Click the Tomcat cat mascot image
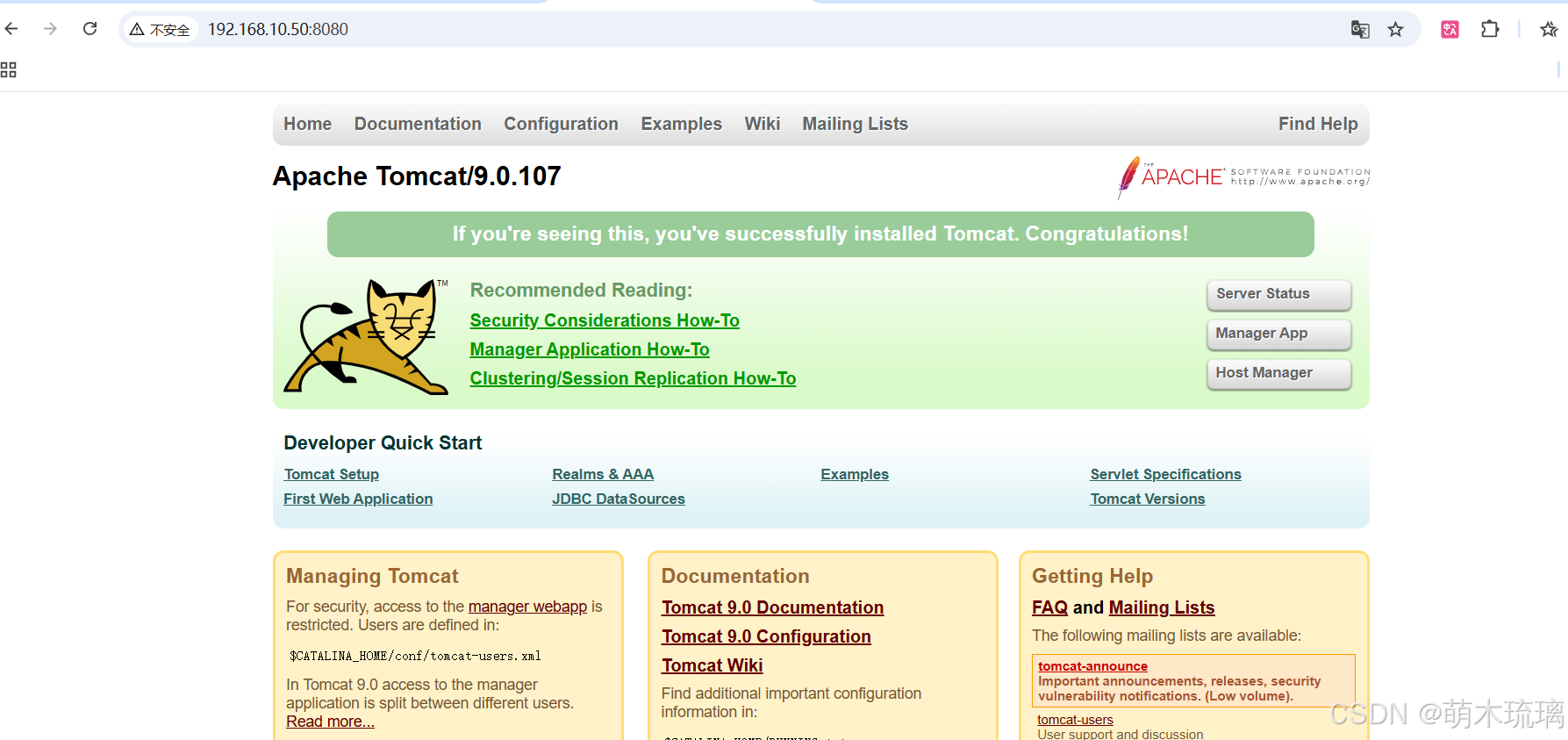 pyautogui.click(x=366, y=336)
